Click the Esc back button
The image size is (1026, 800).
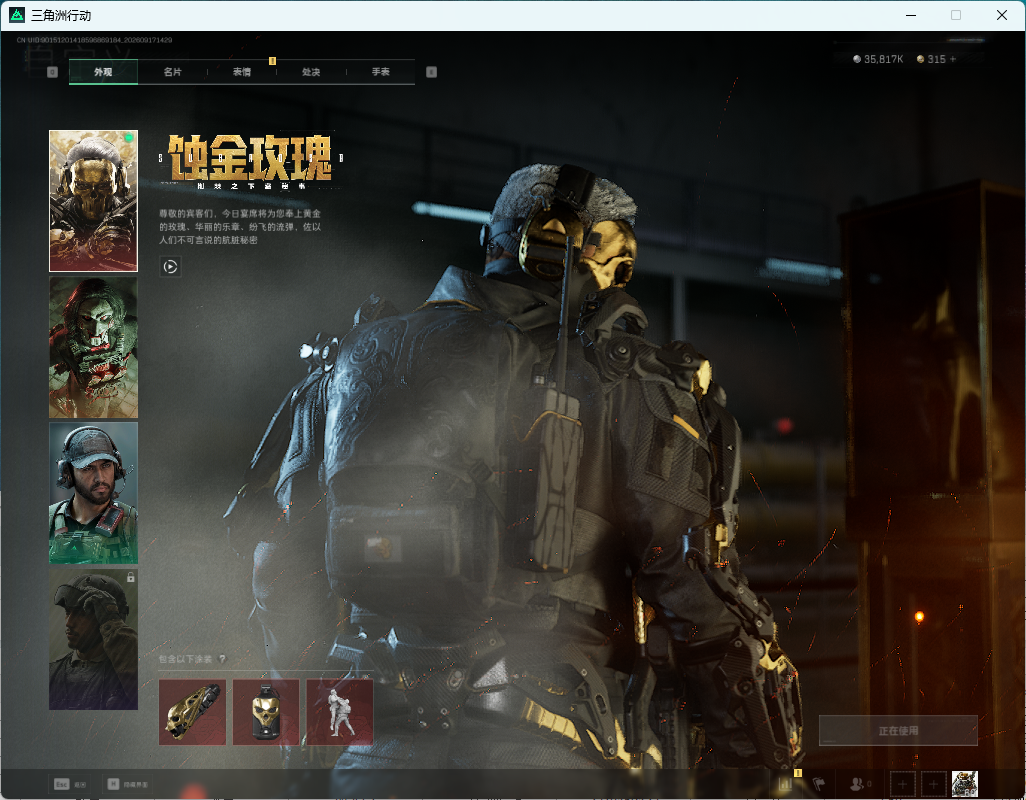pos(70,784)
